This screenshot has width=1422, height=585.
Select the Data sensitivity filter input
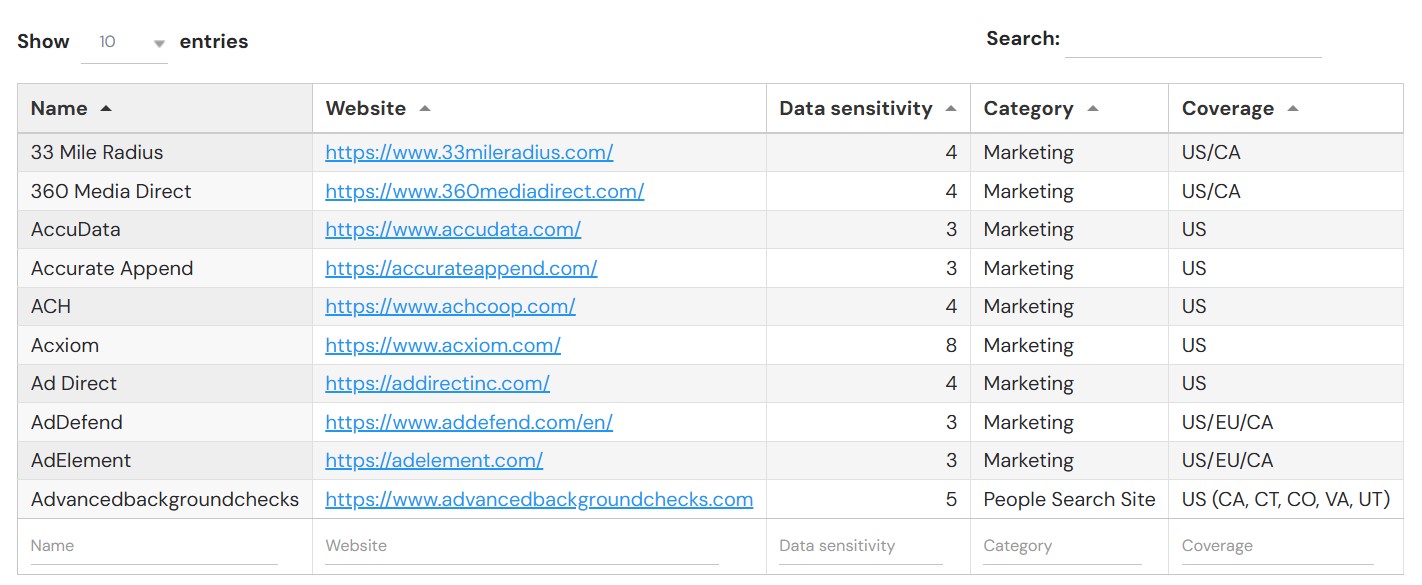(860, 546)
